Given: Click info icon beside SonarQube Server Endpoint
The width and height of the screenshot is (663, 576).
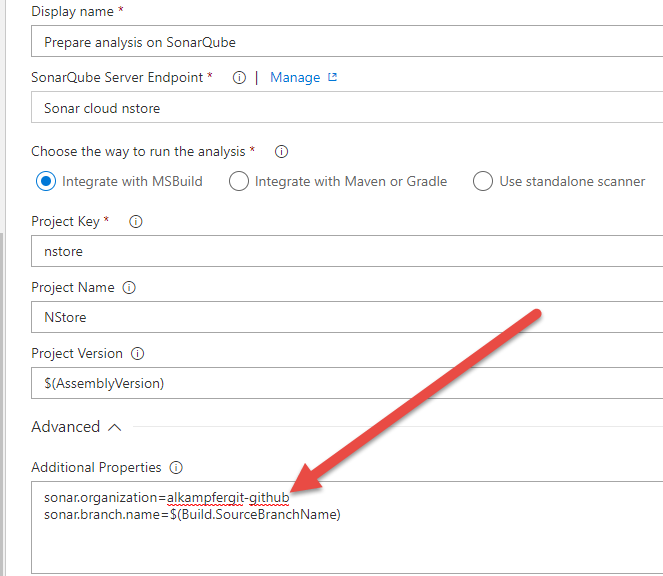Looking at the screenshot, I should coord(239,78).
